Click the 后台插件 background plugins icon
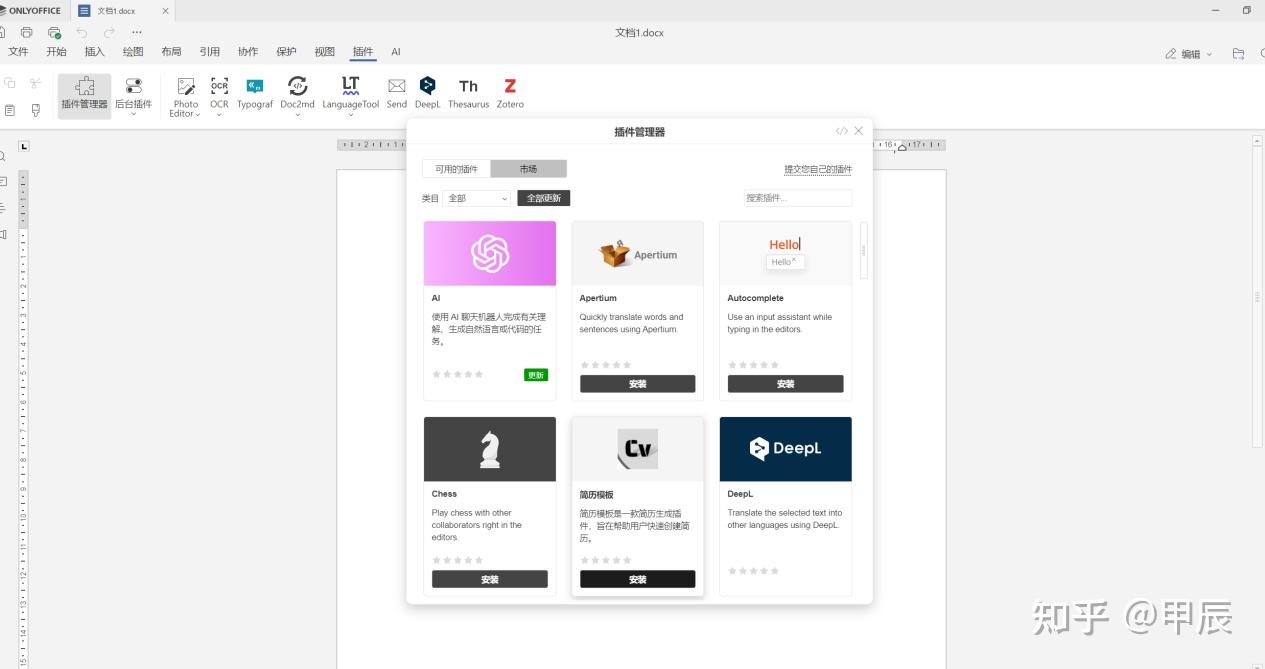 [x=133, y=87]
